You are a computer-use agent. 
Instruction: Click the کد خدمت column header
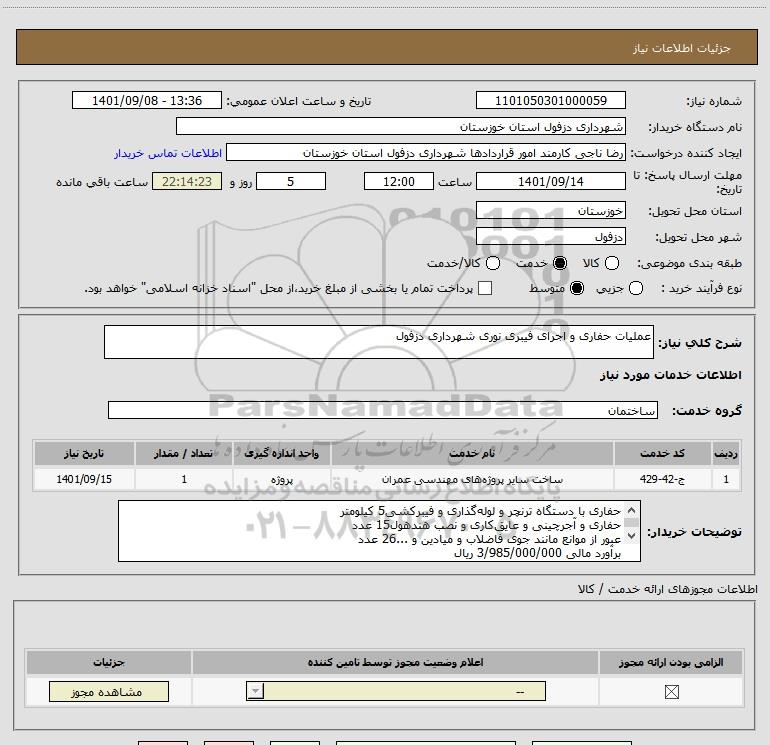click(662, 453)
